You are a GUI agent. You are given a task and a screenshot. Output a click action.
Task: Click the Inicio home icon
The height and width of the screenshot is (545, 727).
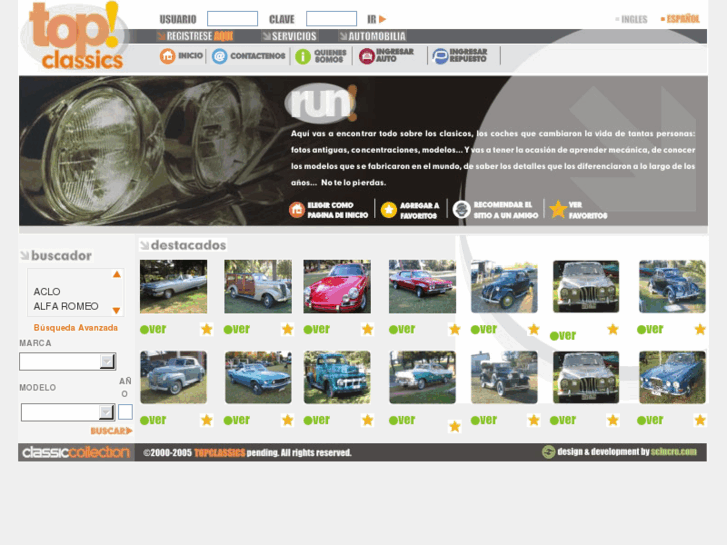point(167,56)
